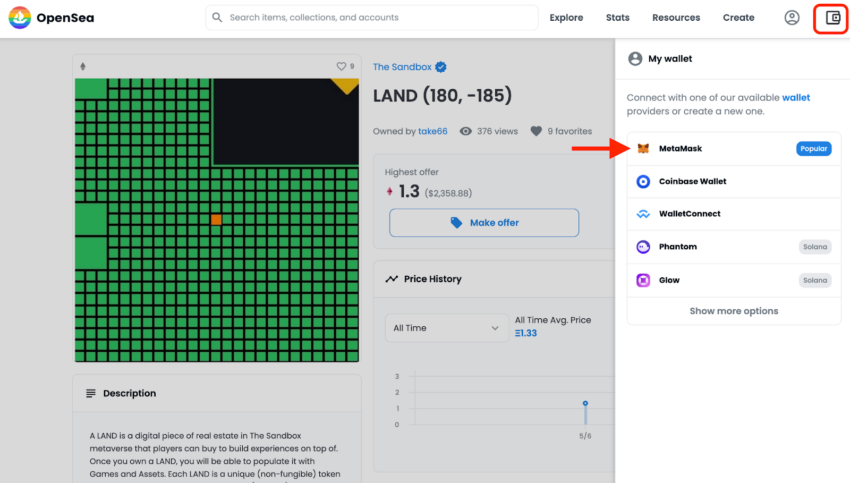Focus the search items and collections field
850x483 pixels.
click(x=372, y=18)
